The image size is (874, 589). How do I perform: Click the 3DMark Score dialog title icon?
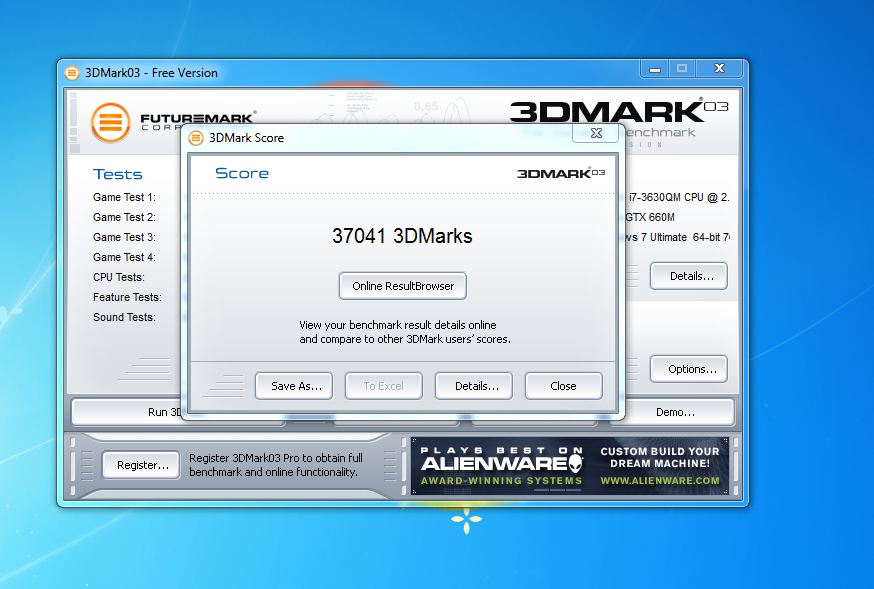pyautogui.click(x=196, y=138)
